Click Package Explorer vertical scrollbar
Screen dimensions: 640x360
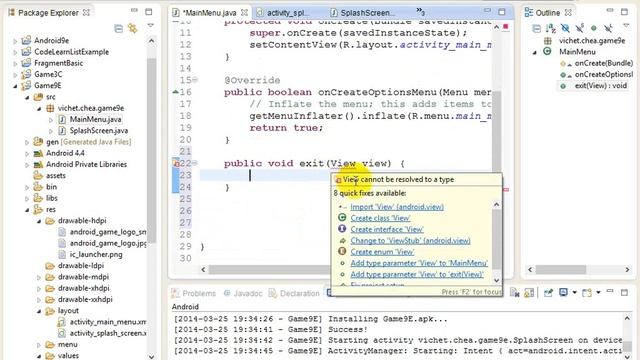point(151,151)
